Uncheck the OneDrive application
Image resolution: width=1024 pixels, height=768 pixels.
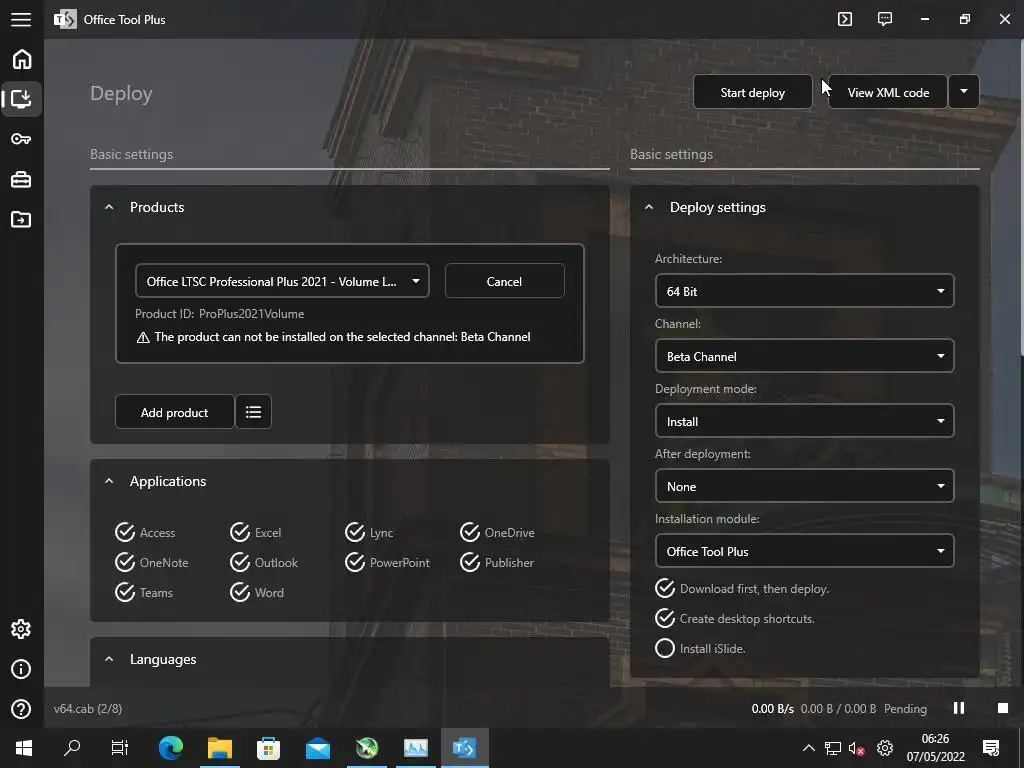[x=497, y=533]
